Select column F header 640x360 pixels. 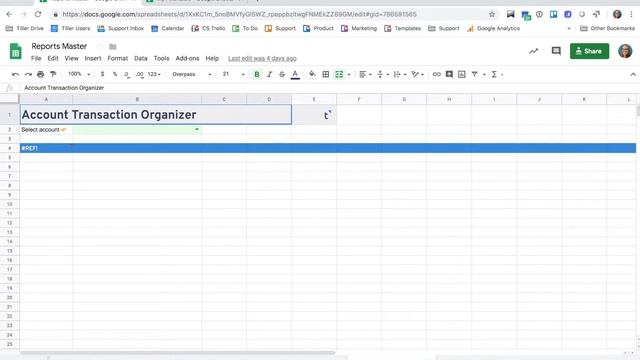pyautogui.click(x=359, y=99)
